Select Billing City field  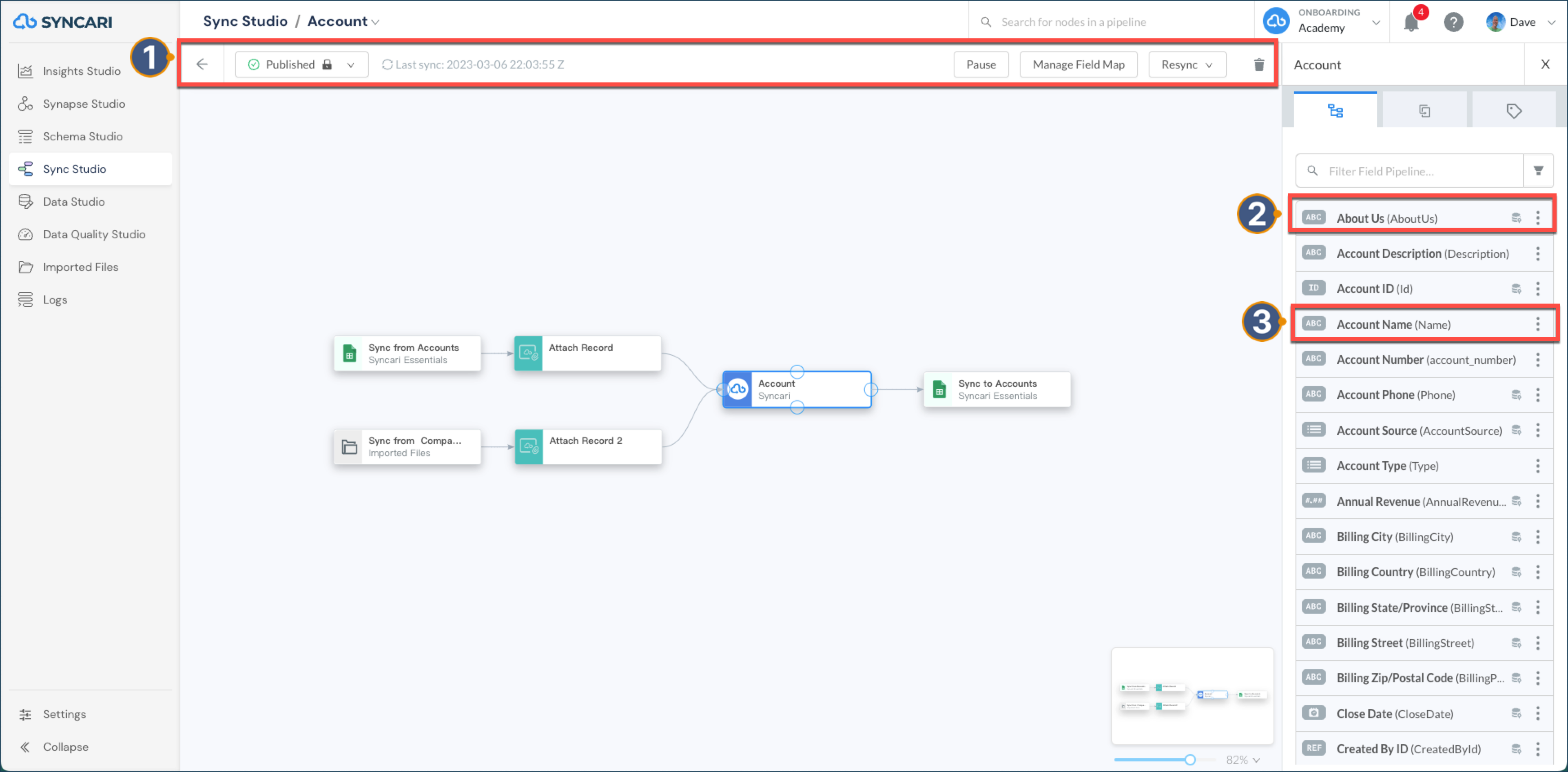click(1424, 537)
